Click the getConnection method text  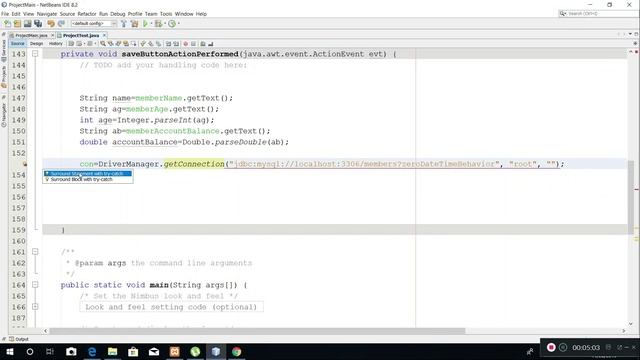pyautogui.click(x=194, y=164)
